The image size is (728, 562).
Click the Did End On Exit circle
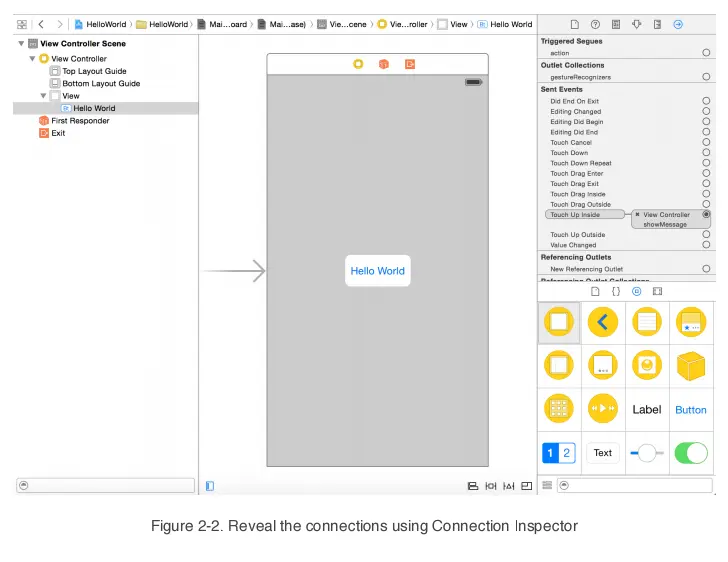[x=706, y=101]
